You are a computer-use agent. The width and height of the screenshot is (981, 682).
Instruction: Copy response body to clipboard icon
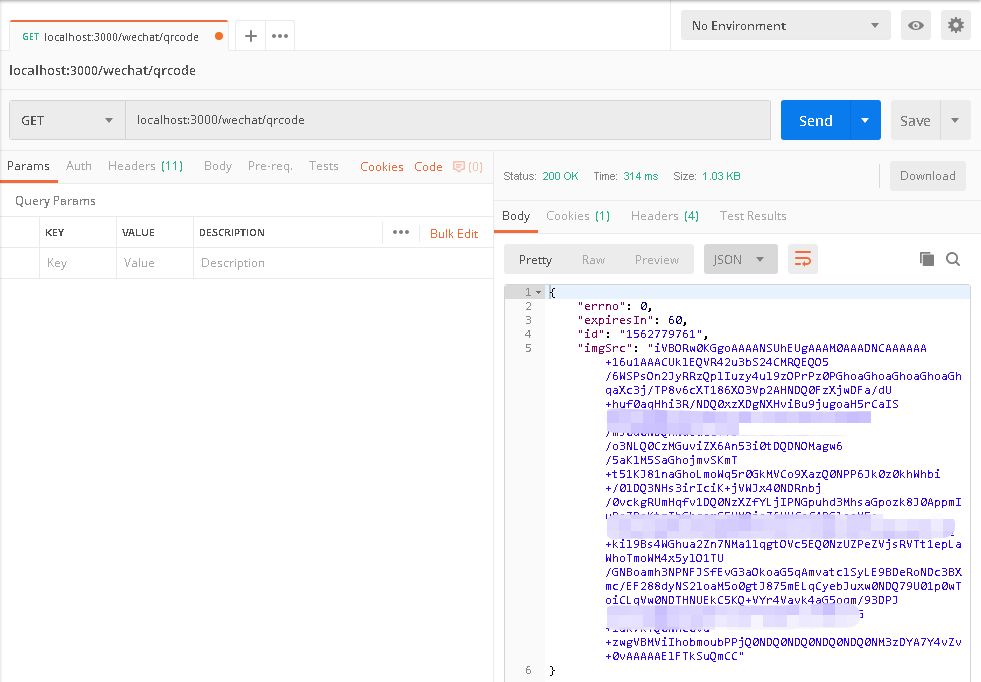[927, 259]
